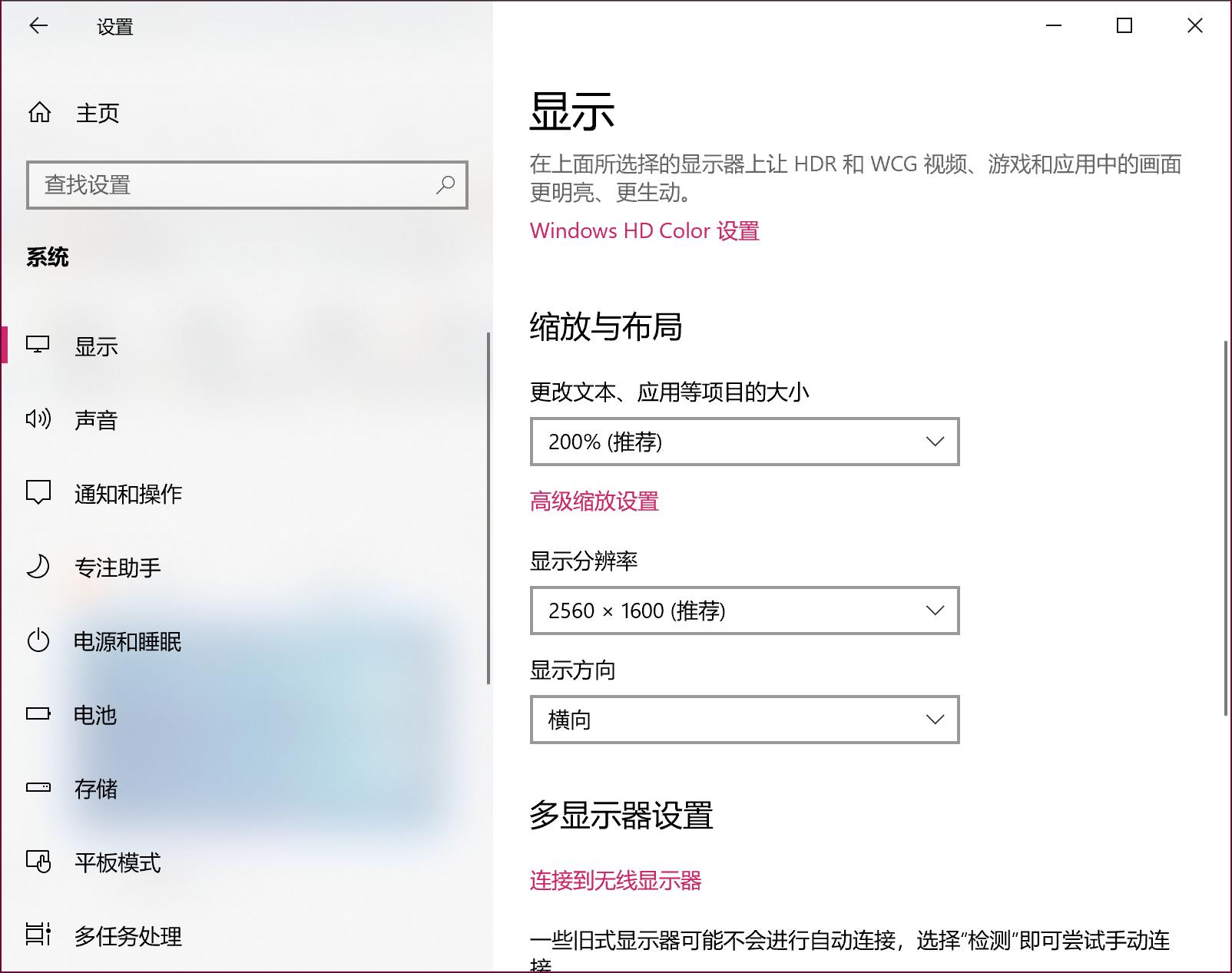1232x973 pixels.
Task: Click the back arrow at top left
Action: 38,26
